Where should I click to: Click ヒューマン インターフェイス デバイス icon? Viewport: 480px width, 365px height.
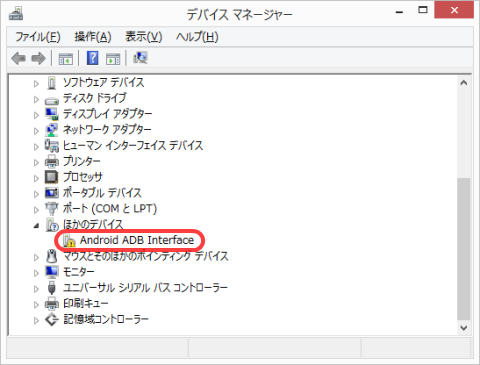52,146
